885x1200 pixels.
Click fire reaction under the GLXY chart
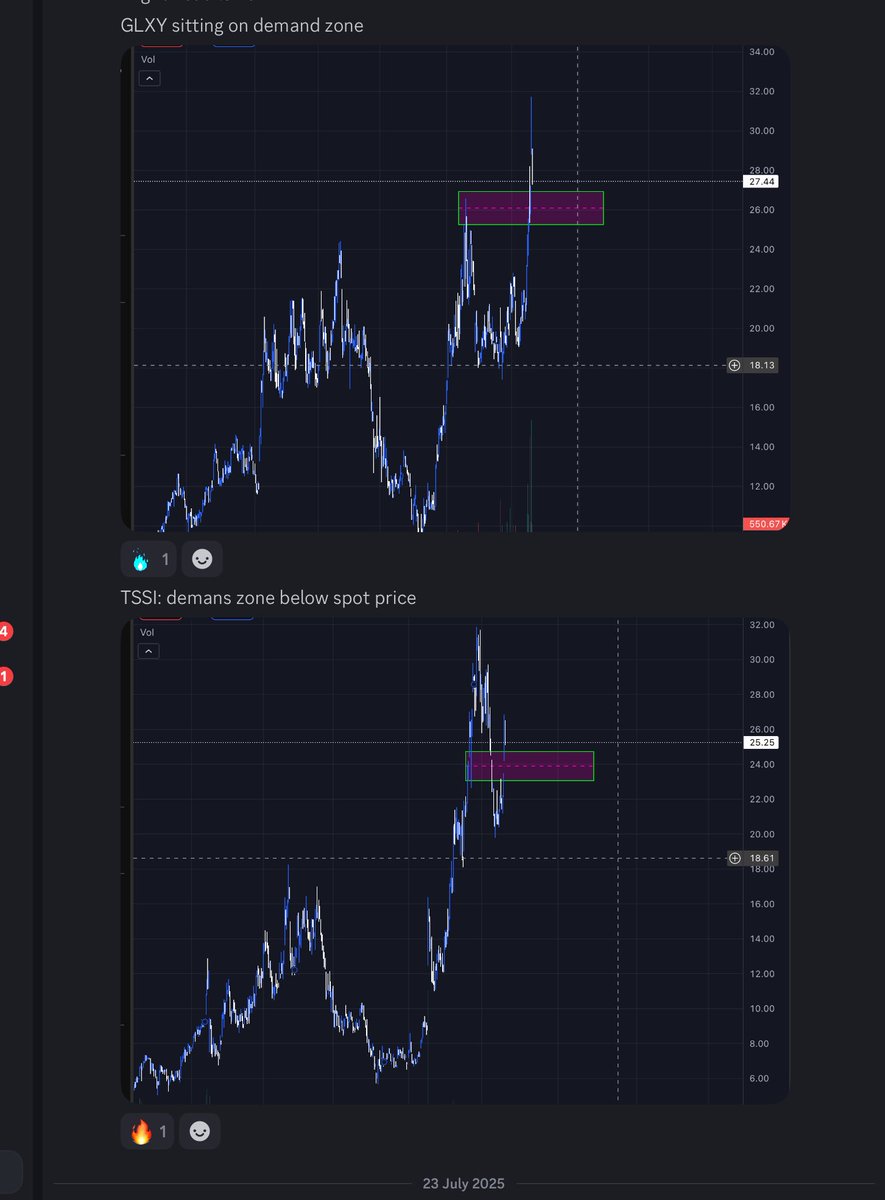point(148,560)
